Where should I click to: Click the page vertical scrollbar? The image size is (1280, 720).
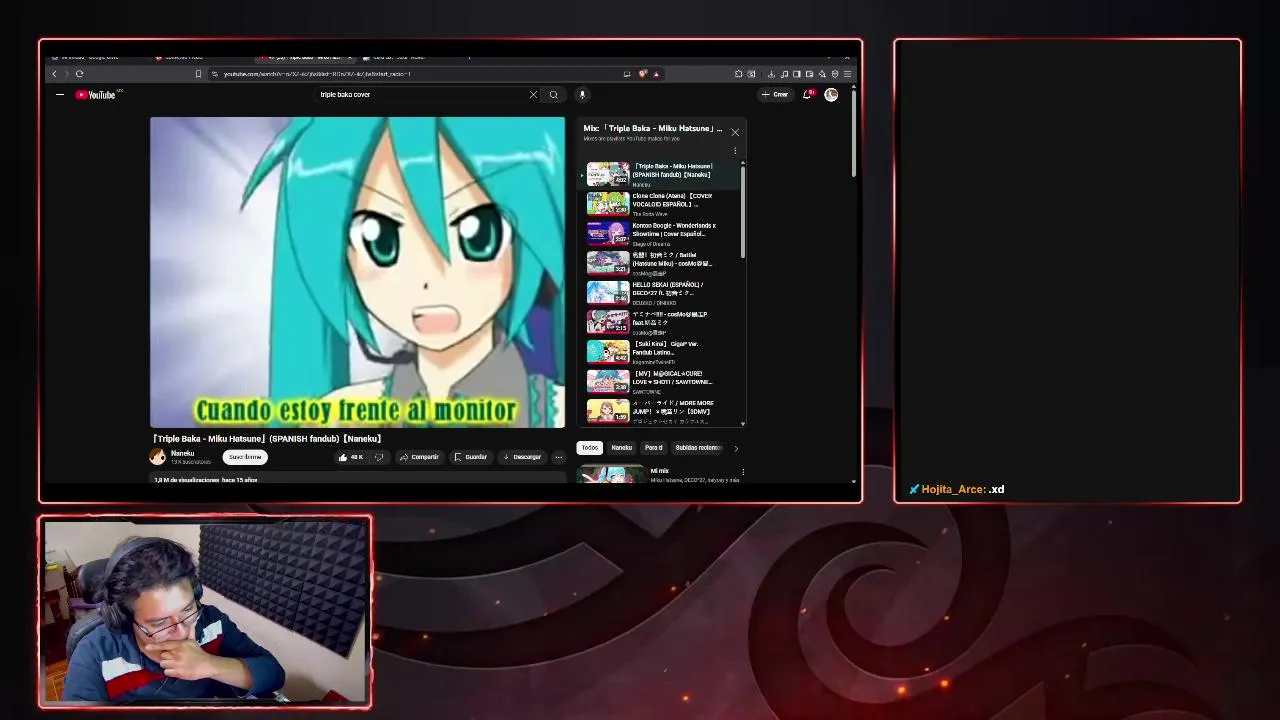[854, 135]
